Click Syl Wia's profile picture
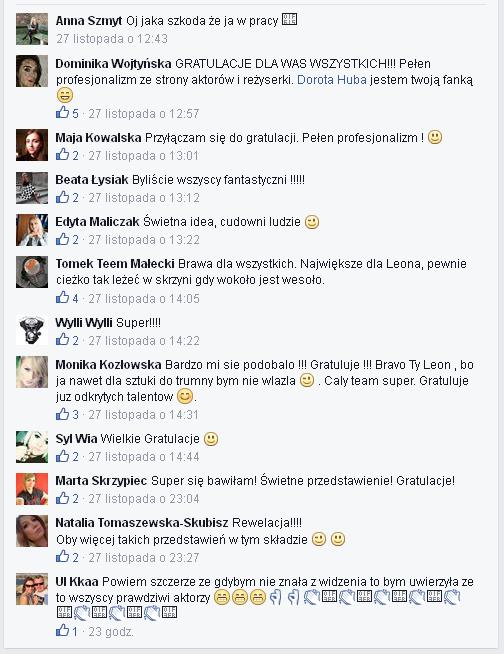Viewport: 504px width, 654px height. 32,447
